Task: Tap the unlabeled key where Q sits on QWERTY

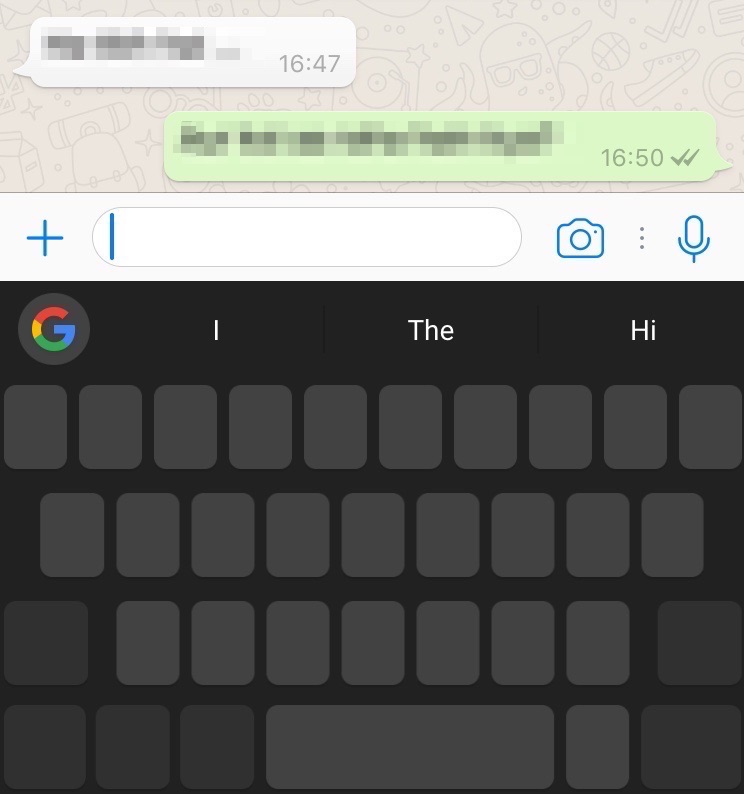Action: tap(35, 427)
